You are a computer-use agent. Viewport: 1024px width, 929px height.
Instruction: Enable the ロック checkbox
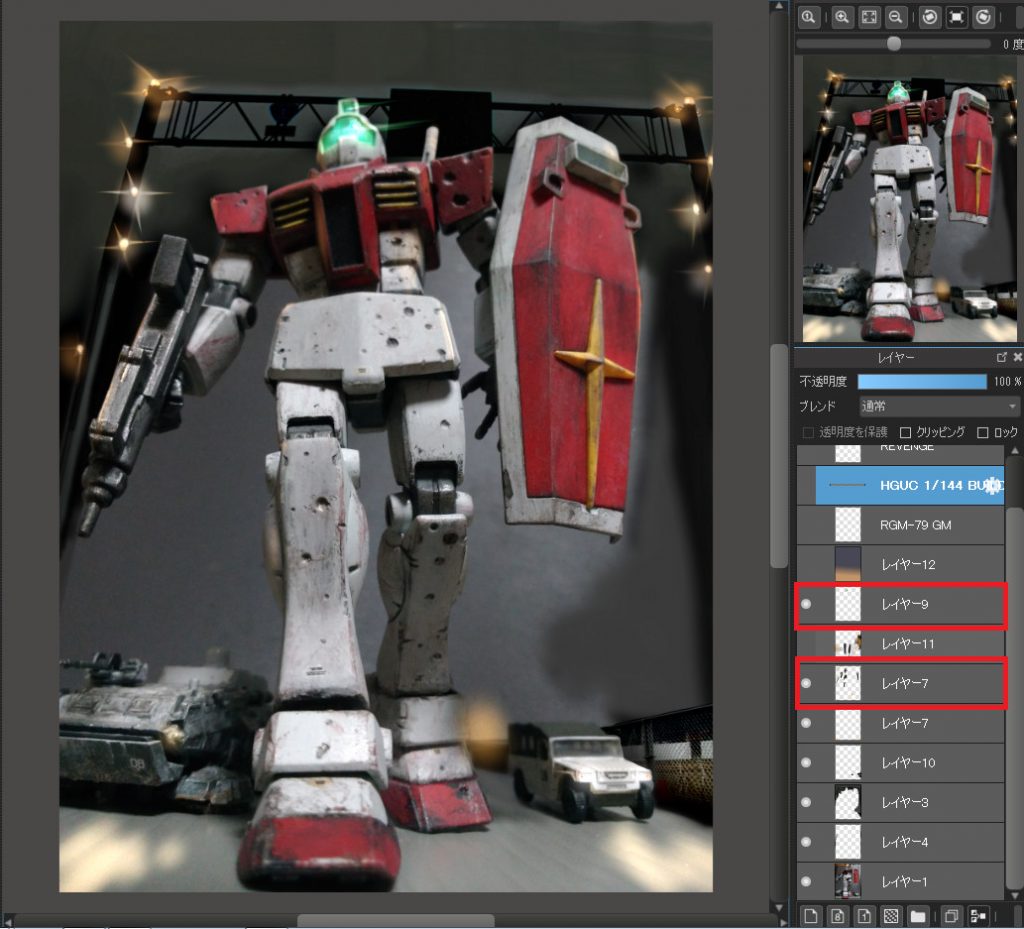[x=983, y=432]
